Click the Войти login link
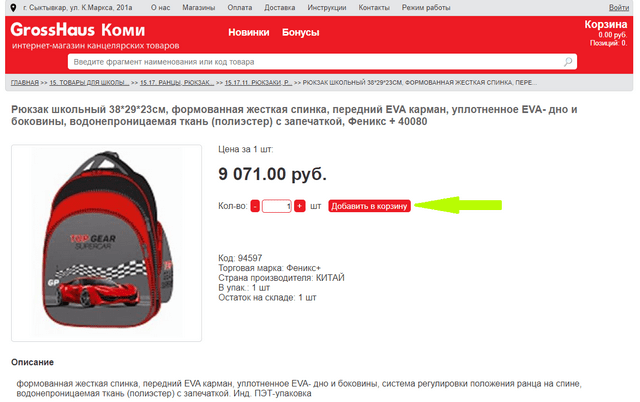Viewport: 640px width, 402px height. coord(619,8)
